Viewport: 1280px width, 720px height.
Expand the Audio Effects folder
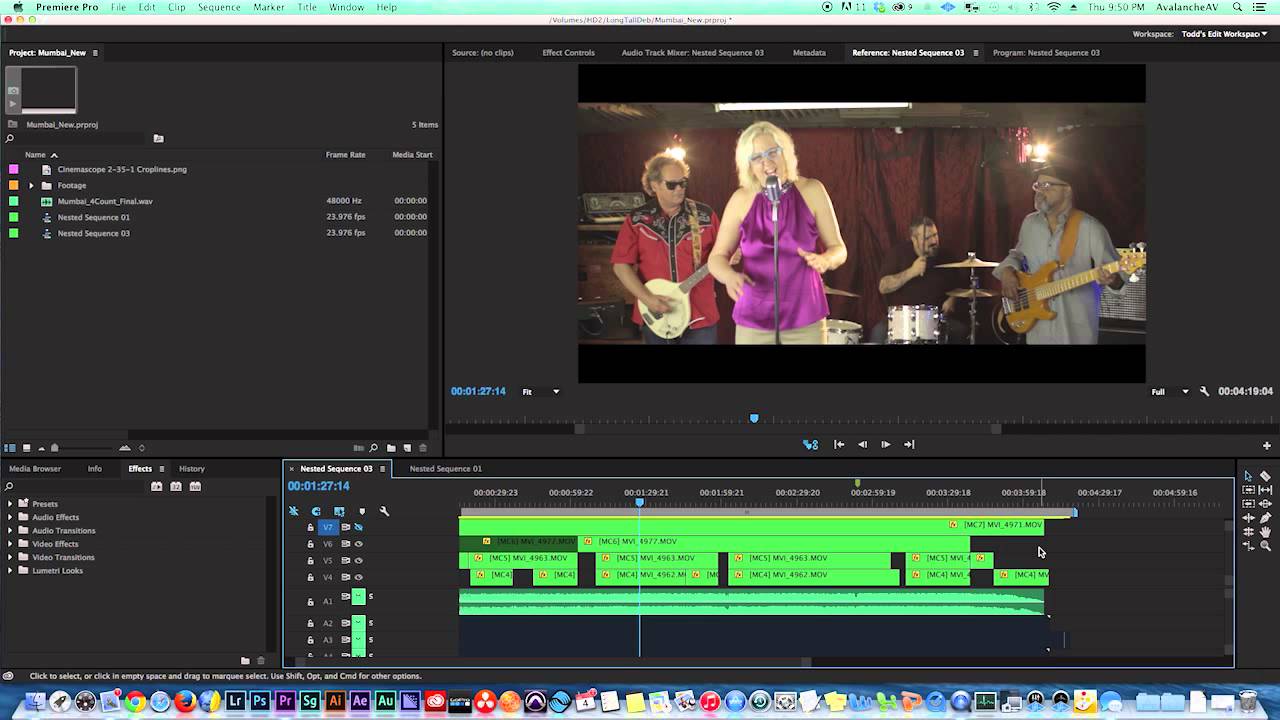10,517
